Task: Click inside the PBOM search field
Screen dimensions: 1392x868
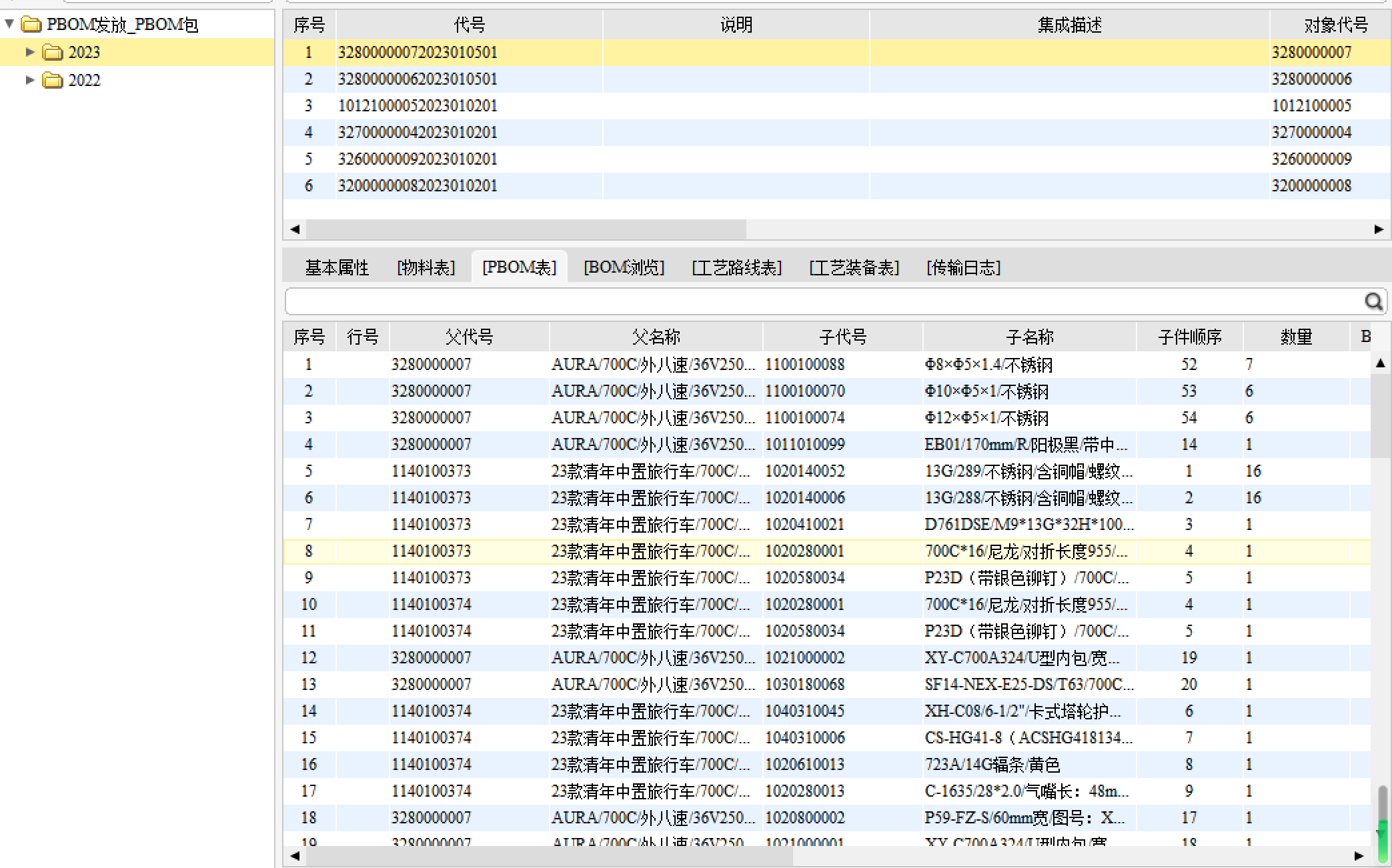Action: click(820, 301)
